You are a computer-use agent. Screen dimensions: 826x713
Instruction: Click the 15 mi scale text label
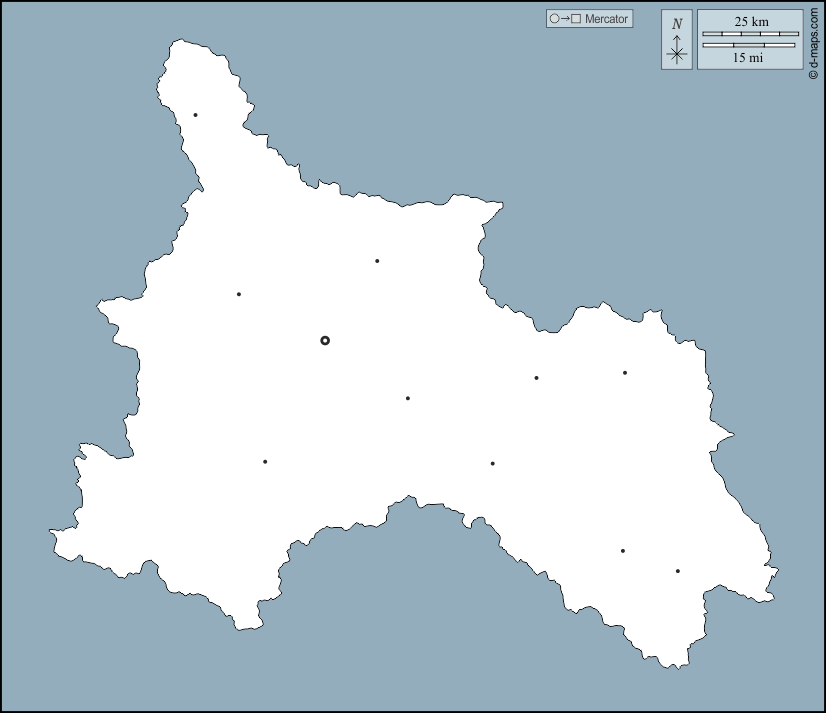[748, 58]
